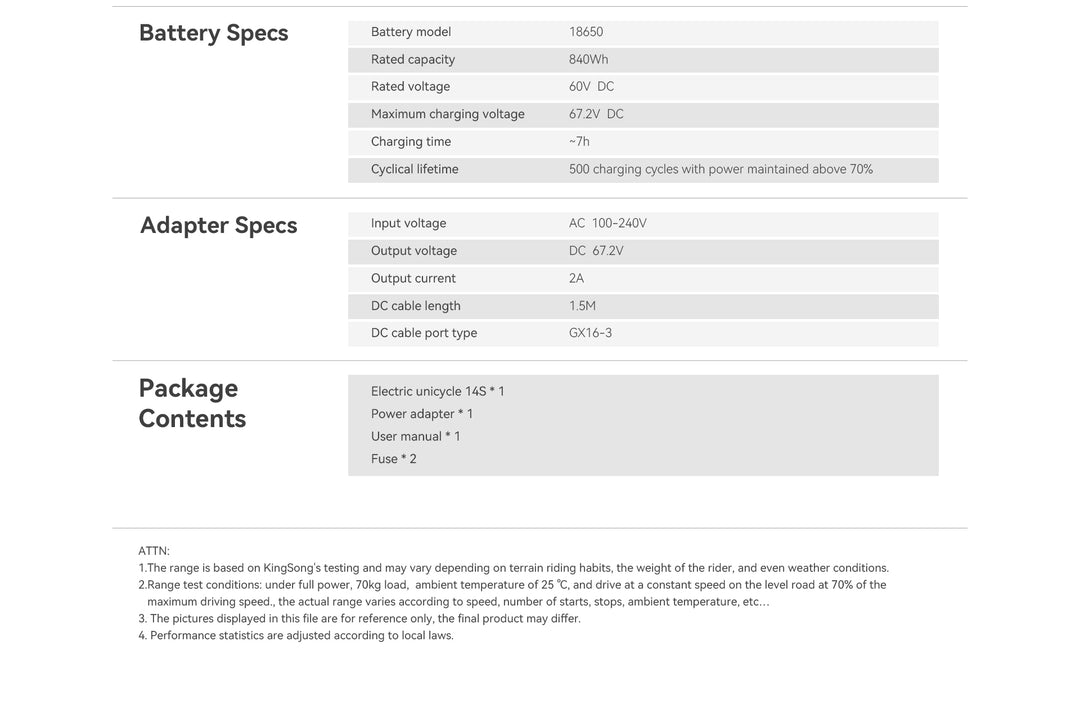1080x727 pixels.
Task: Select the AC 100-240V input voltage value
Action: pos(607,223)
